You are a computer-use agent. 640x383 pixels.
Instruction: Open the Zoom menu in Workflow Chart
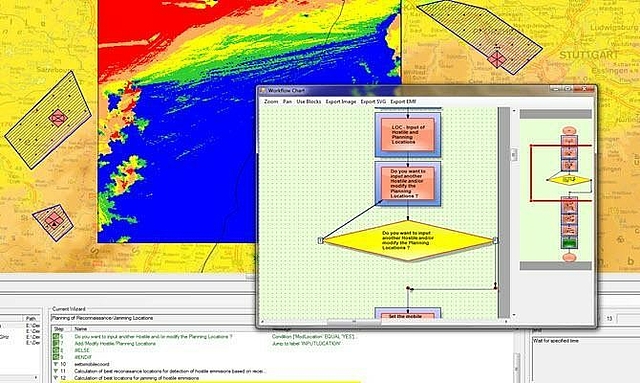click(x=271, y=101)
